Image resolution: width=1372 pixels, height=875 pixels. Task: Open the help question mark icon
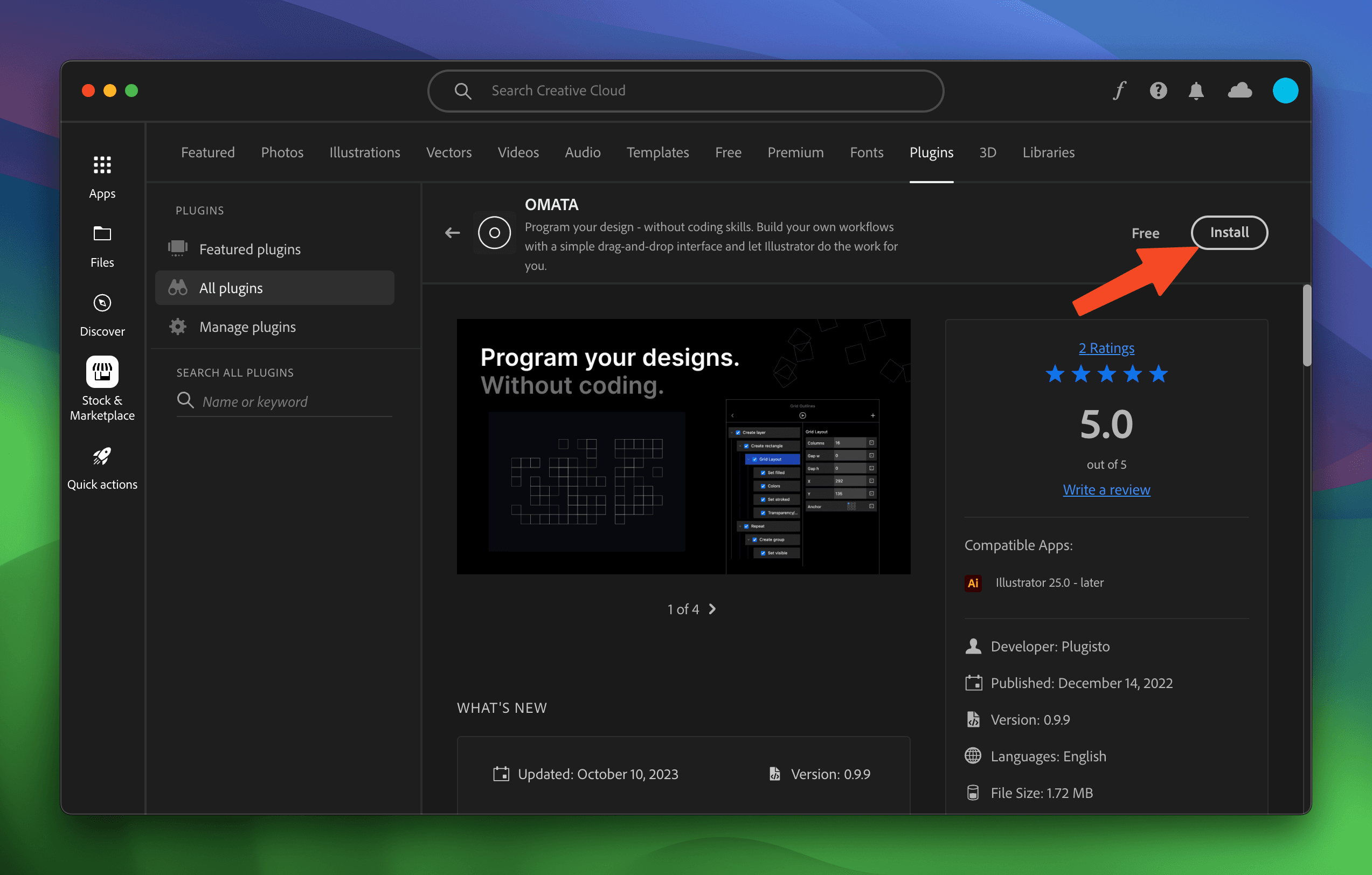[1158, 91]
